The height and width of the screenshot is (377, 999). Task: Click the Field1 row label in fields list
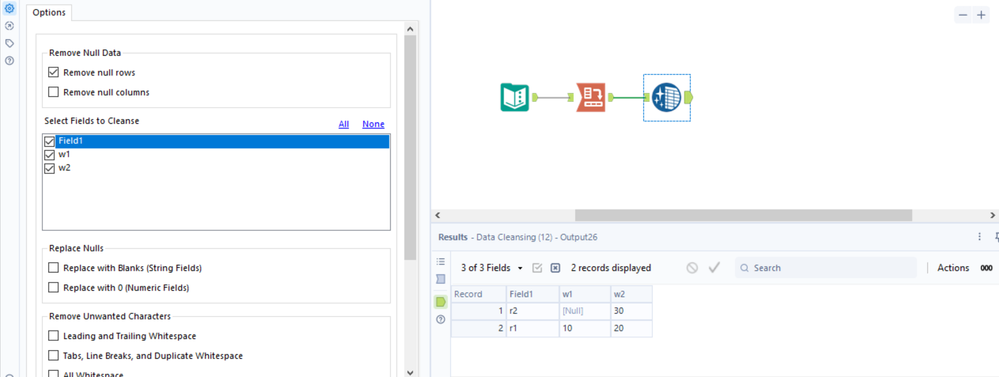point(222,141)
